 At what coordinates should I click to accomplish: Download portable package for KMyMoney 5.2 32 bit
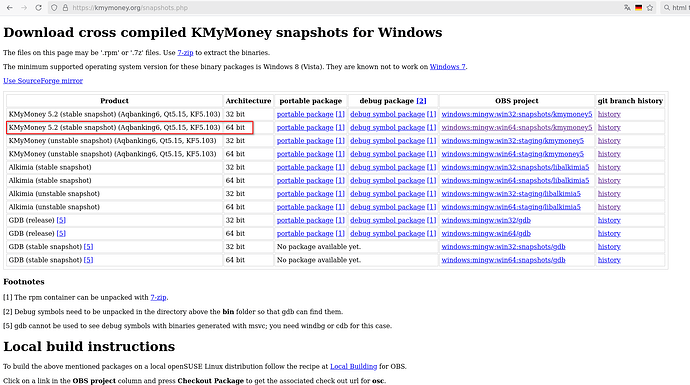[x=305, y=114]
